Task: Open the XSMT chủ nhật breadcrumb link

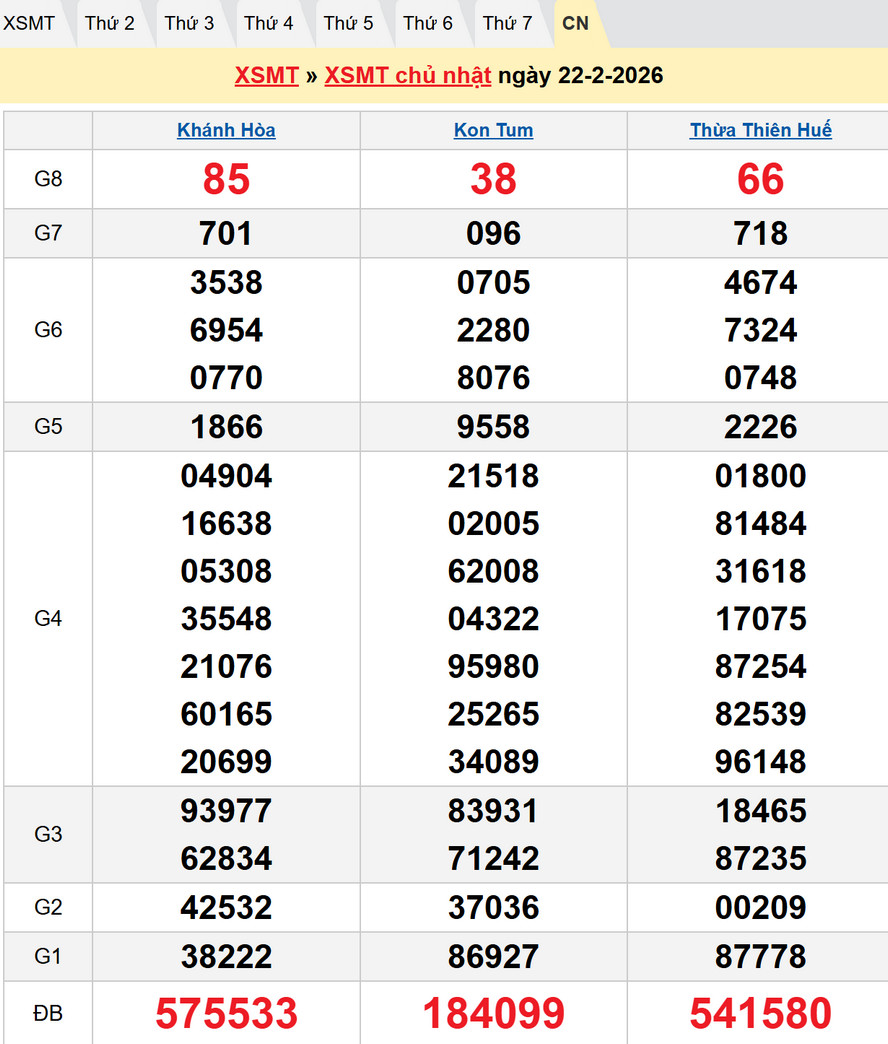Action: pyautogui.click(x=408, y=76)
